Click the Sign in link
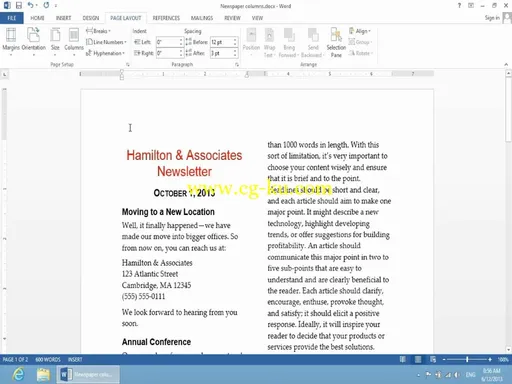This screenshot has width=512, height=384. pos(492,18)
